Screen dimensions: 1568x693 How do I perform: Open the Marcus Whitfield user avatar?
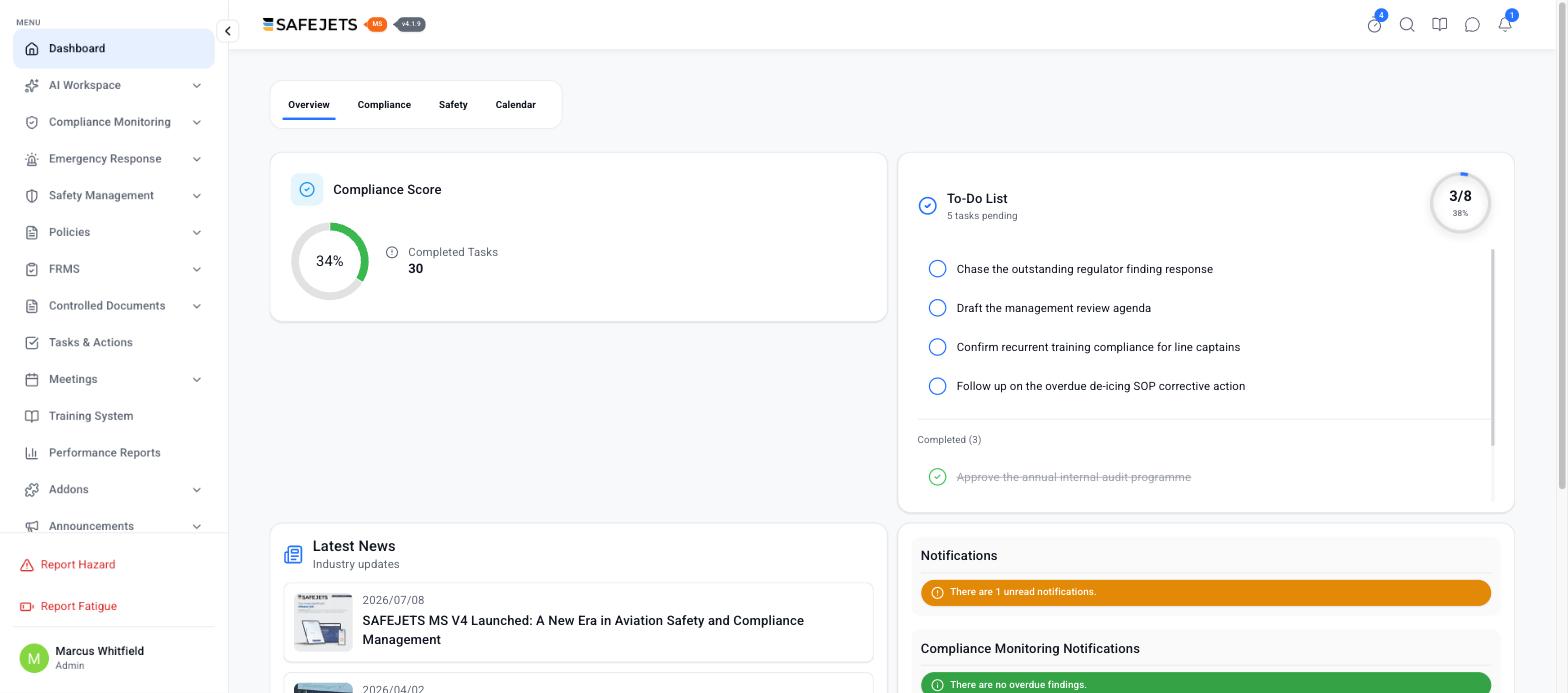(x=34, y=658)
